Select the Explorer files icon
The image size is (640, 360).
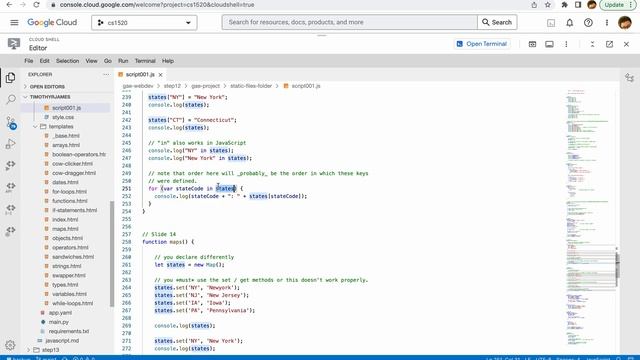click(11, 78)
